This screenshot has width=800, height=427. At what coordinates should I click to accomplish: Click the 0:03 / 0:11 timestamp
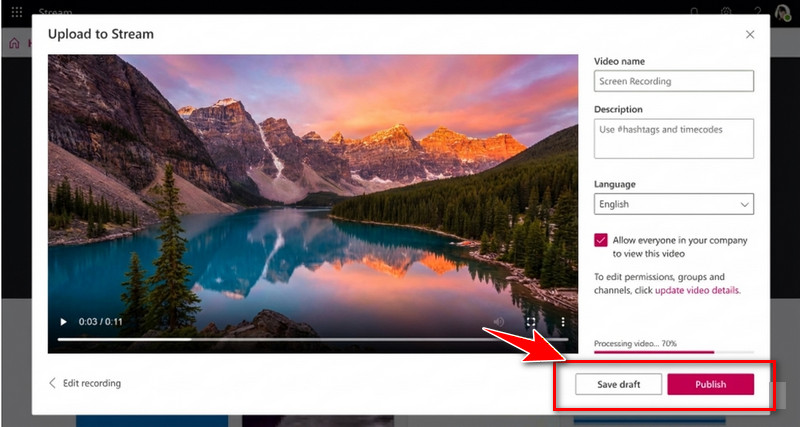point(101,322)
